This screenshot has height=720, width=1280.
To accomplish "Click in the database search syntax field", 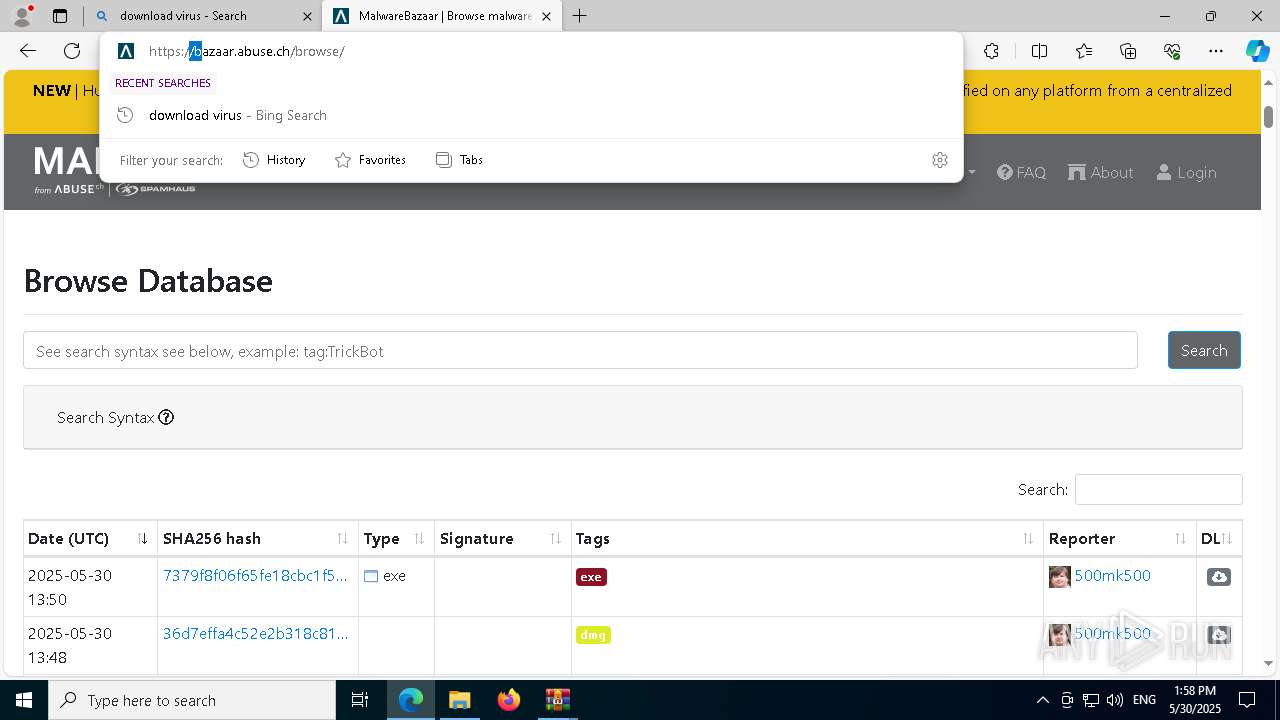I will (580, 351).
